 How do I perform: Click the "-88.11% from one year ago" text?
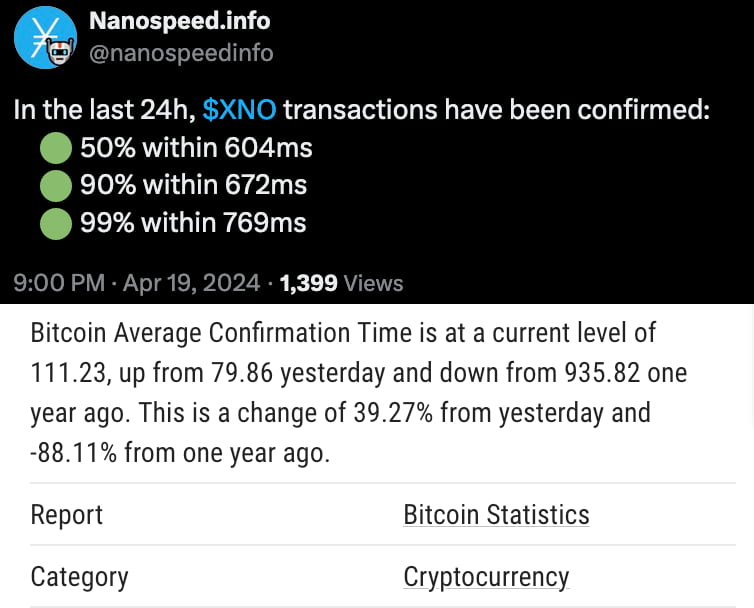180,453
